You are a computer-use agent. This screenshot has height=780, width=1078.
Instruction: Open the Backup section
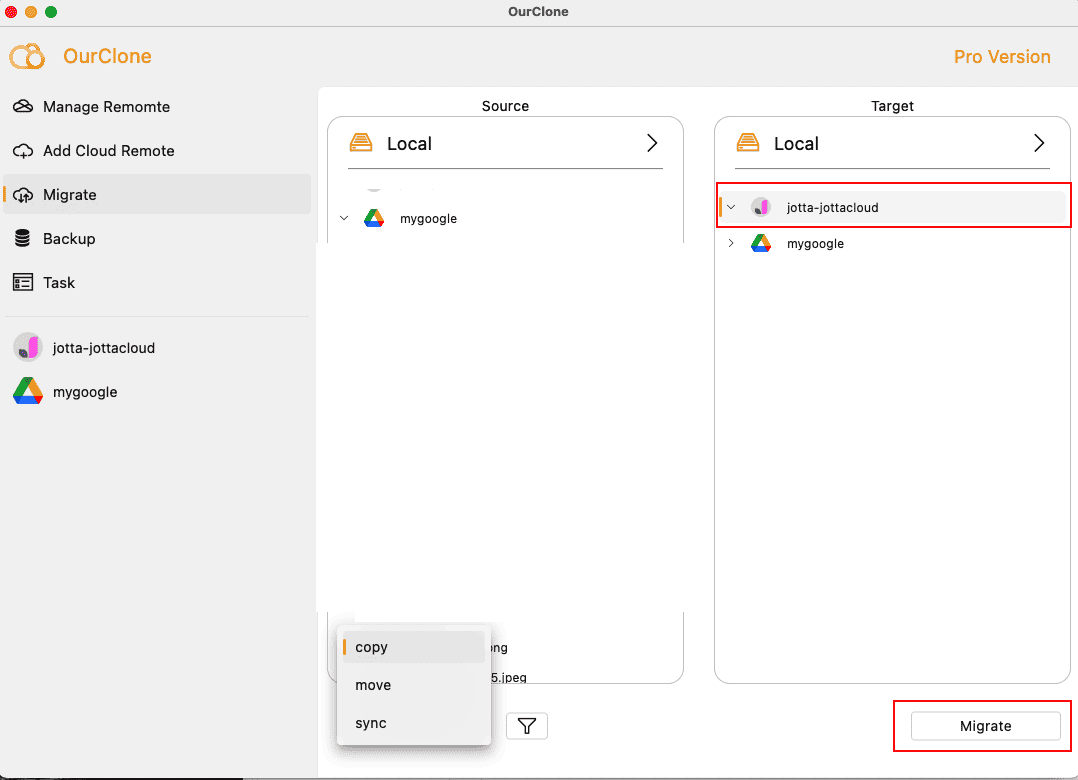tap(70, 238)
